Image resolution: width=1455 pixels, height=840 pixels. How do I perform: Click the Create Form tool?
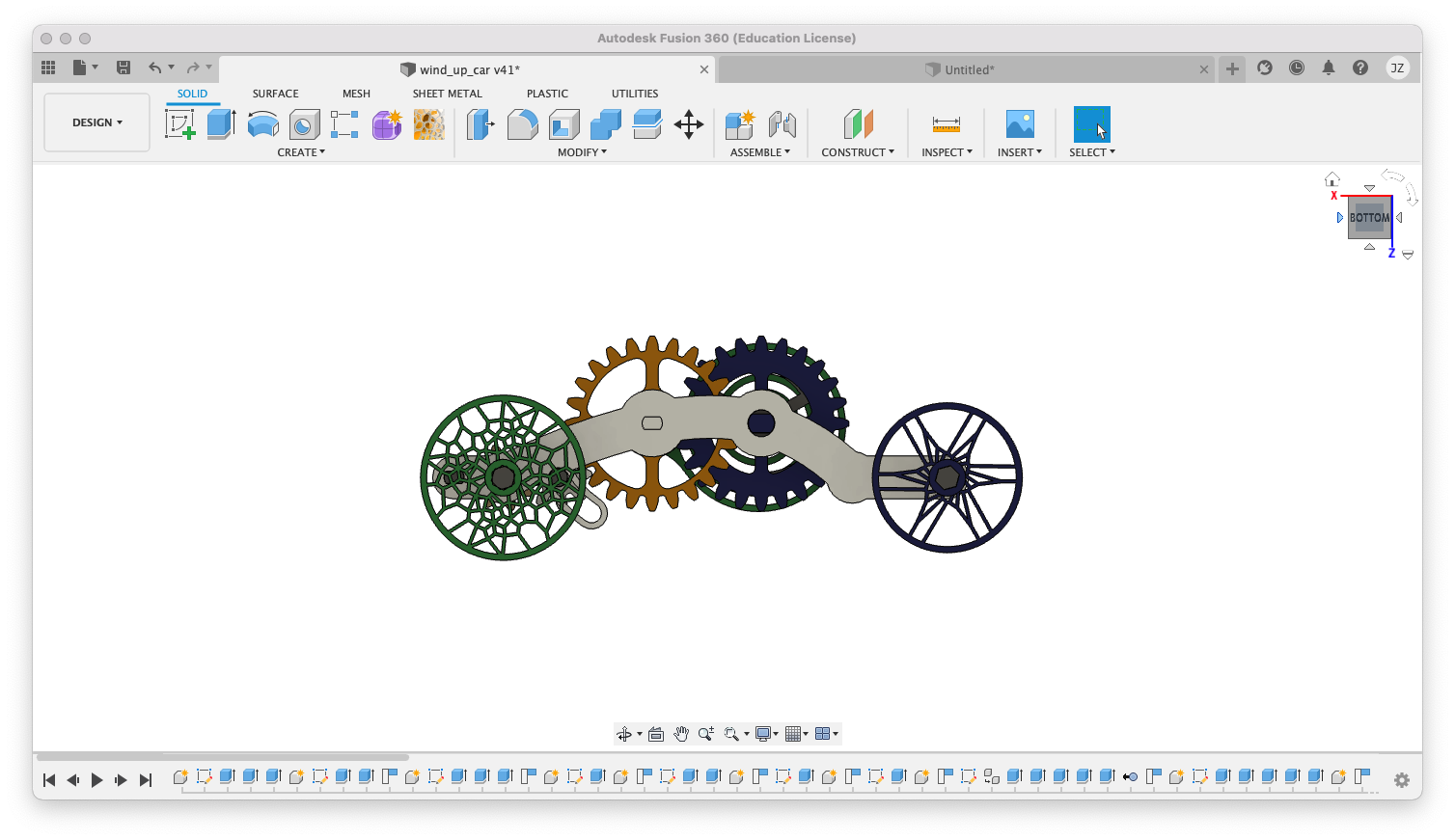click(x=387, y=124)
